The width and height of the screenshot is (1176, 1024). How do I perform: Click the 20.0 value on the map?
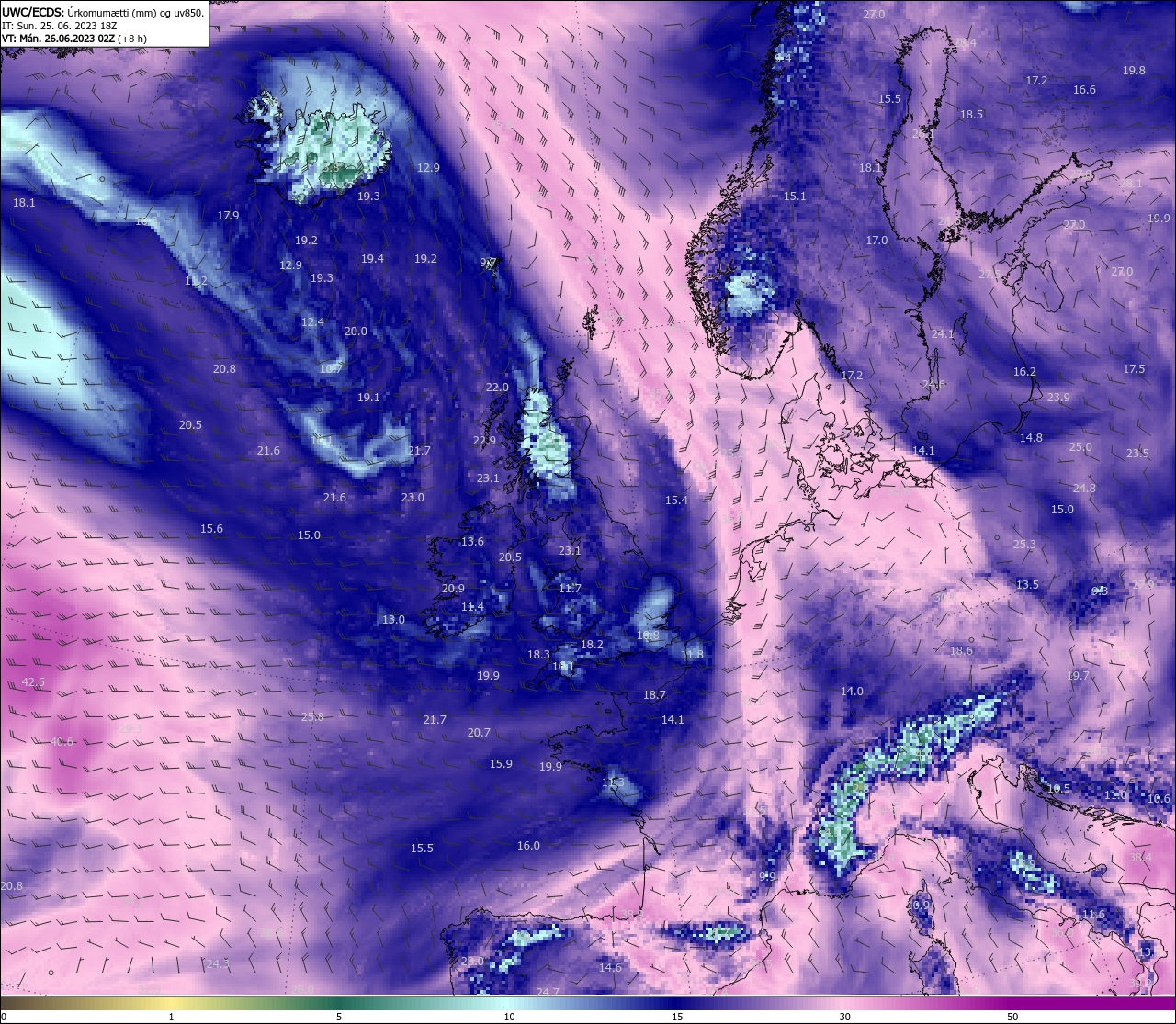(356, 332)
